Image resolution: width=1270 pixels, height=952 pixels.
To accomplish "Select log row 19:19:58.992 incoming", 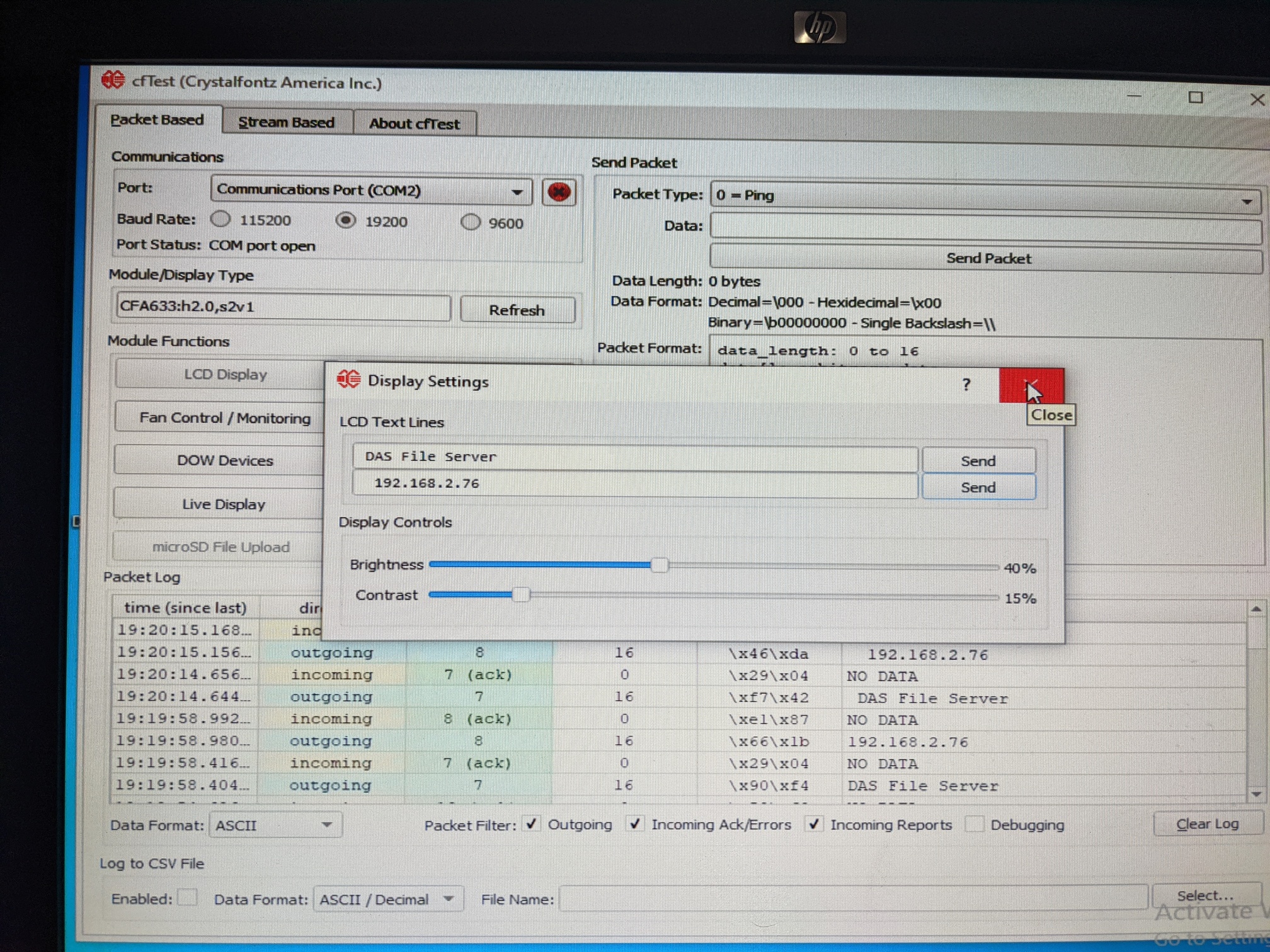I will (x=679, y=719).
